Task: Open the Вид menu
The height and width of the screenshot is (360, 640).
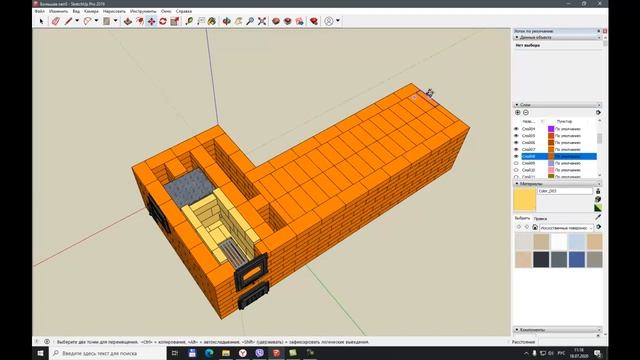Action: pyautogui.click(x=76, y=11)
